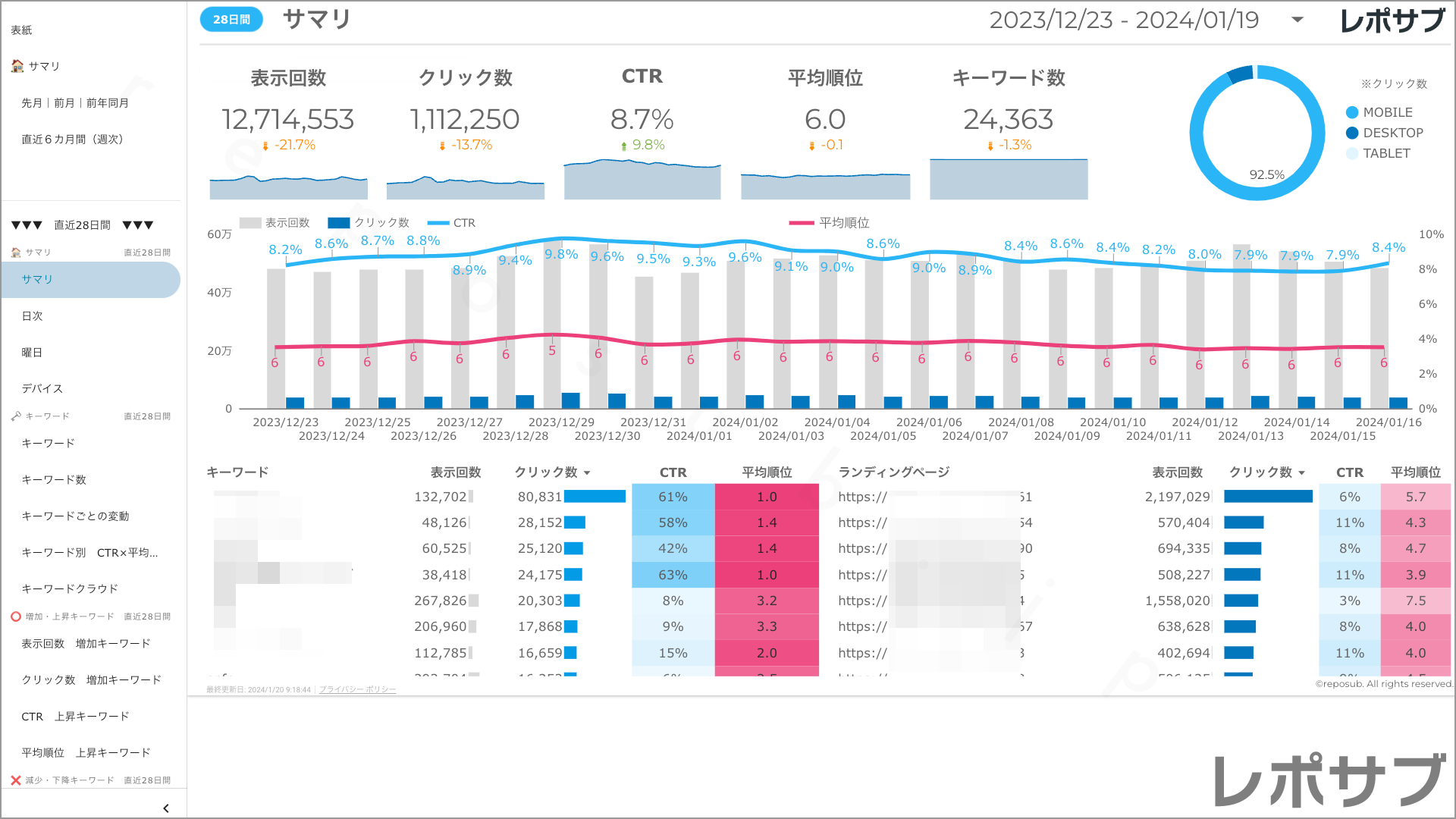Click the 28日間 blue badge
Viewport: 1456px width, 819px height.
pos(231,20)
